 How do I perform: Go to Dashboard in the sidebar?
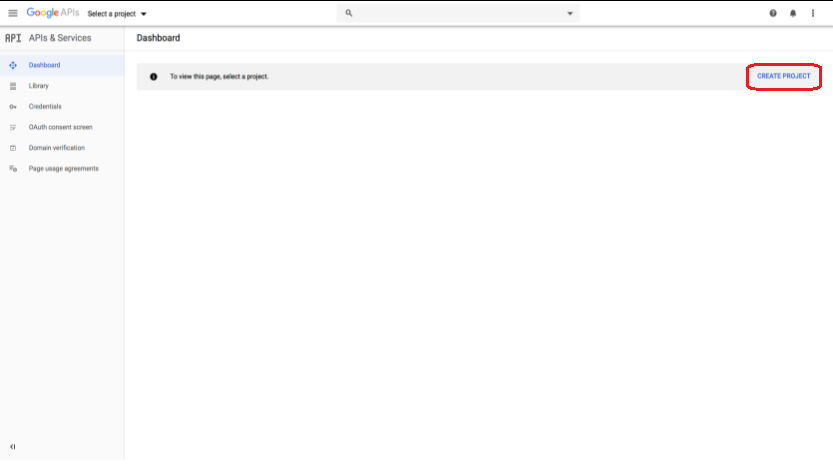pyautogui.click(x=44, y=65)
